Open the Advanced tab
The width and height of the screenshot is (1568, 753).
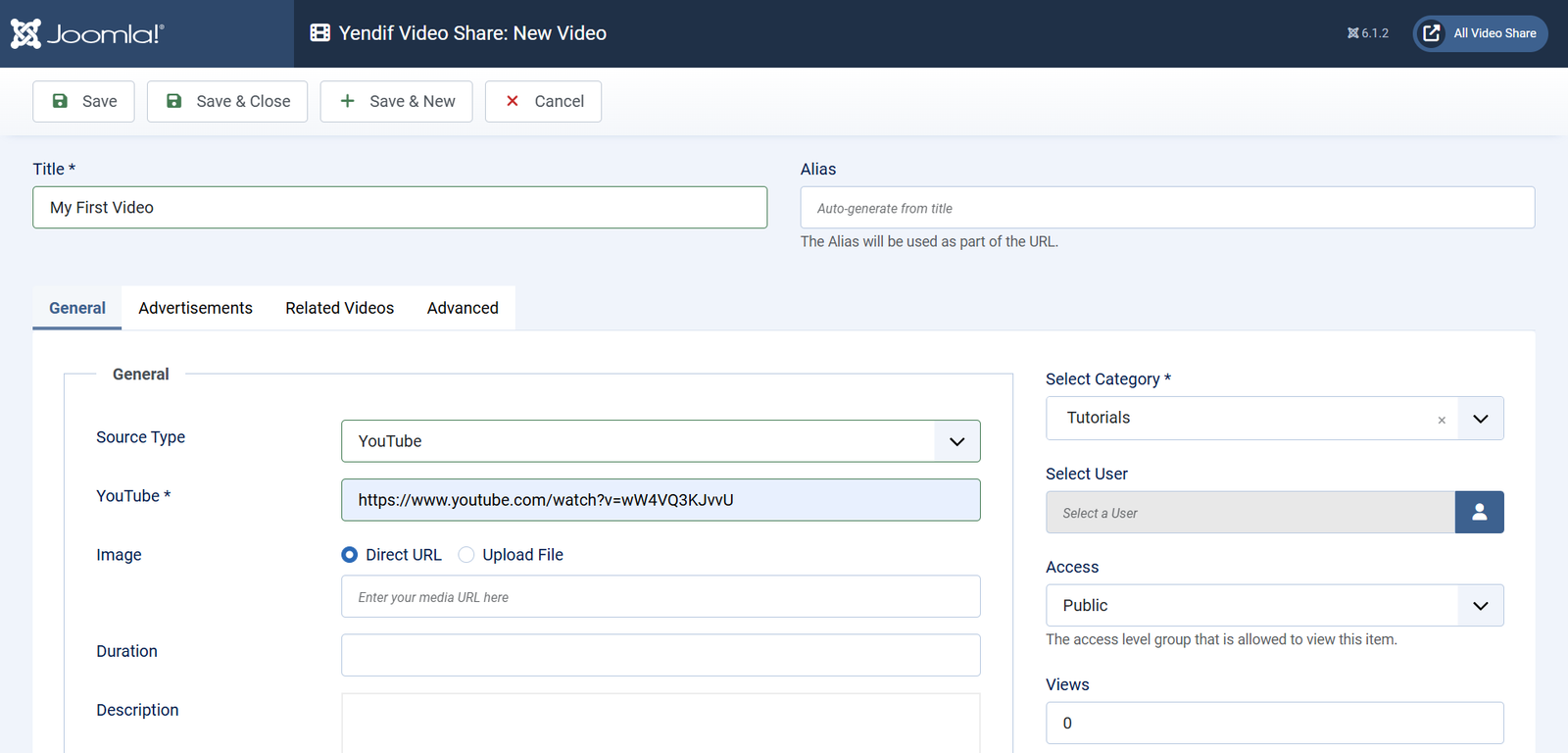pyautogui.click(x=463, y=308)
